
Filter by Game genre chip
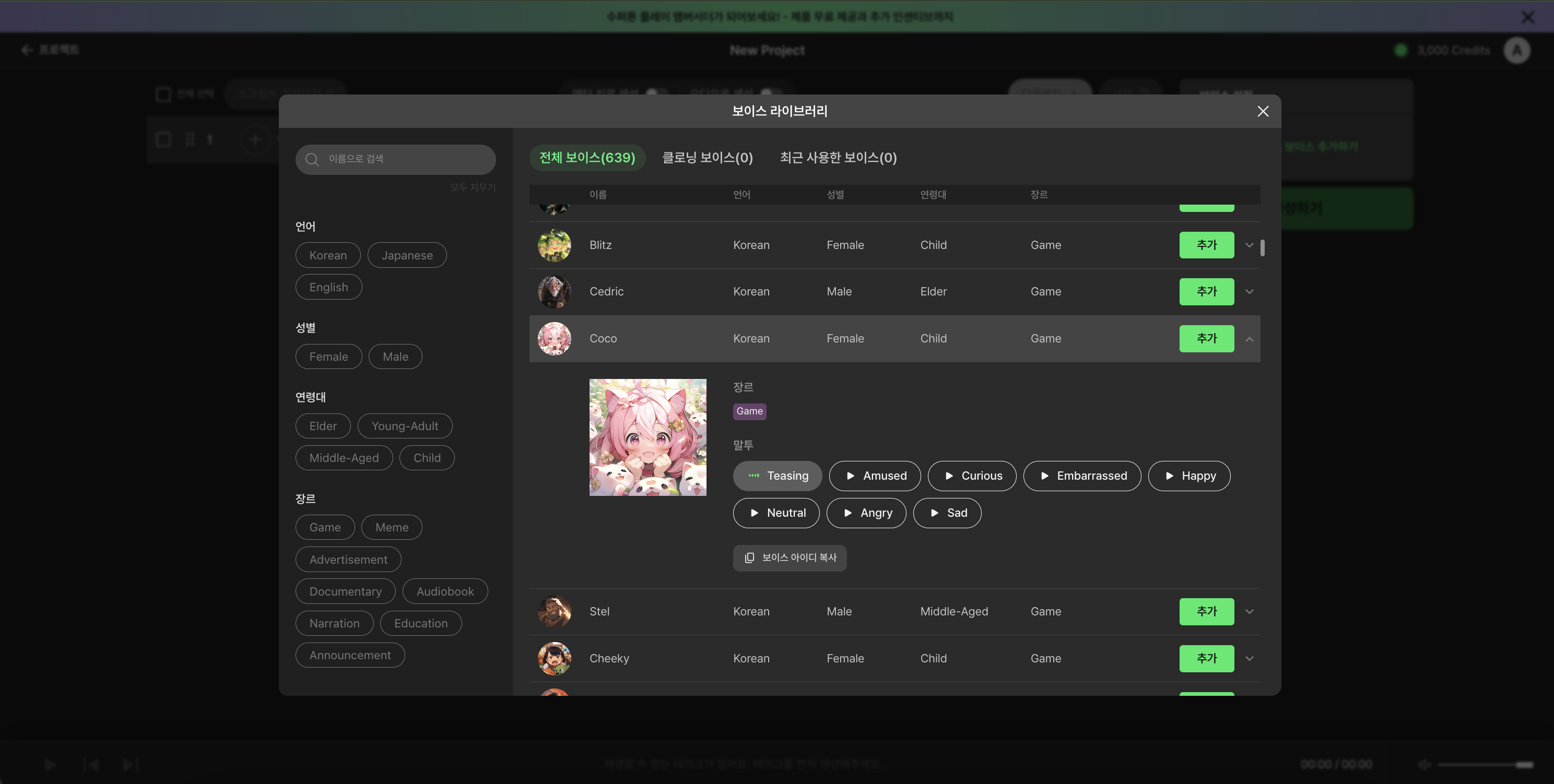325,527
